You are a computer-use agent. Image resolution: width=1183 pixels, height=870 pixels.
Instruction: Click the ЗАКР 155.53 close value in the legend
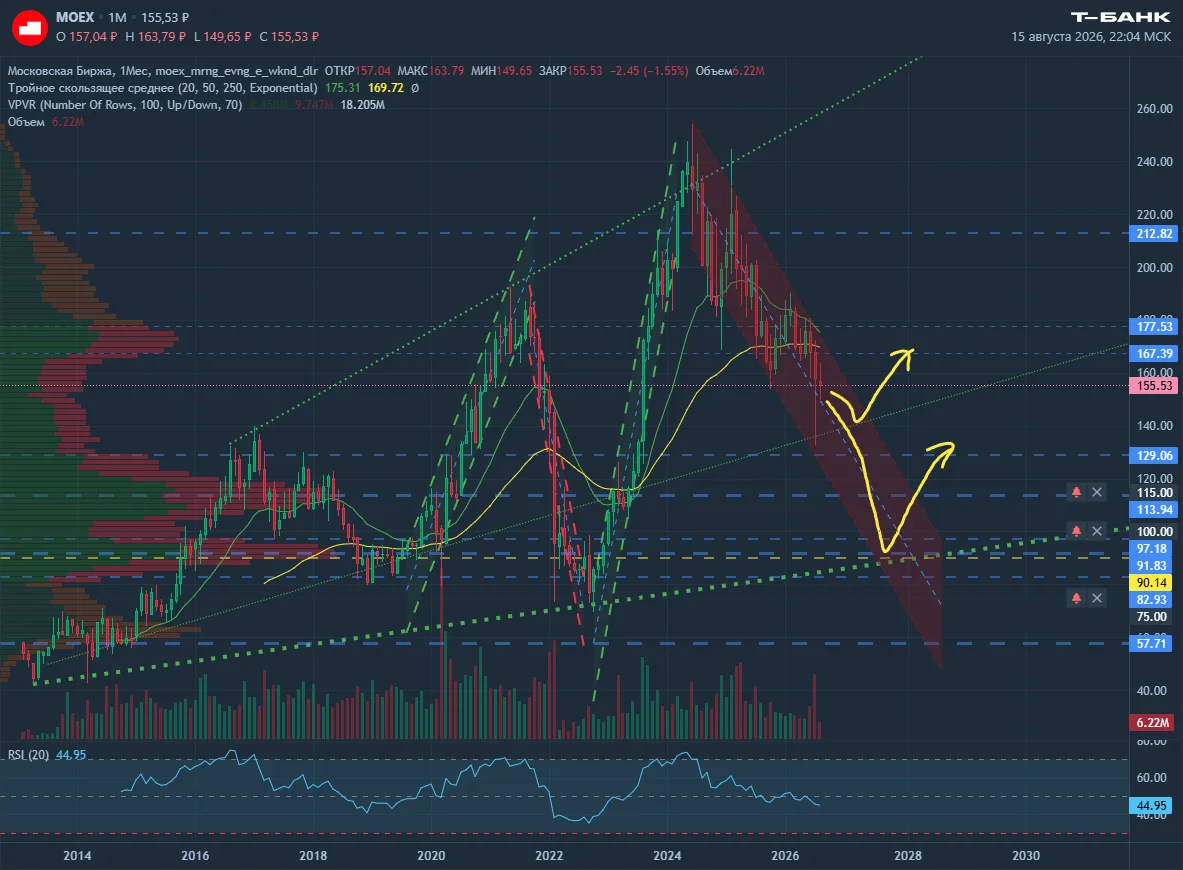pos(571,71)
